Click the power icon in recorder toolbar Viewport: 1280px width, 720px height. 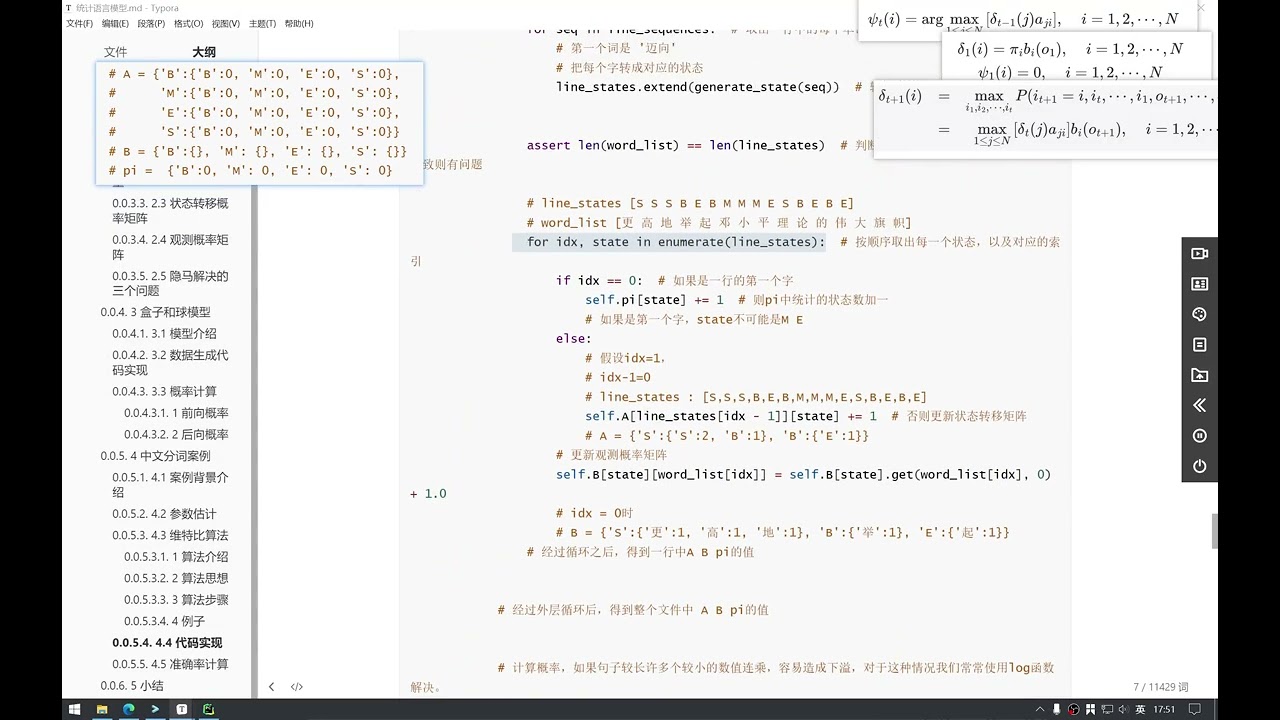pyautogui.click(x=1200, y=466)
